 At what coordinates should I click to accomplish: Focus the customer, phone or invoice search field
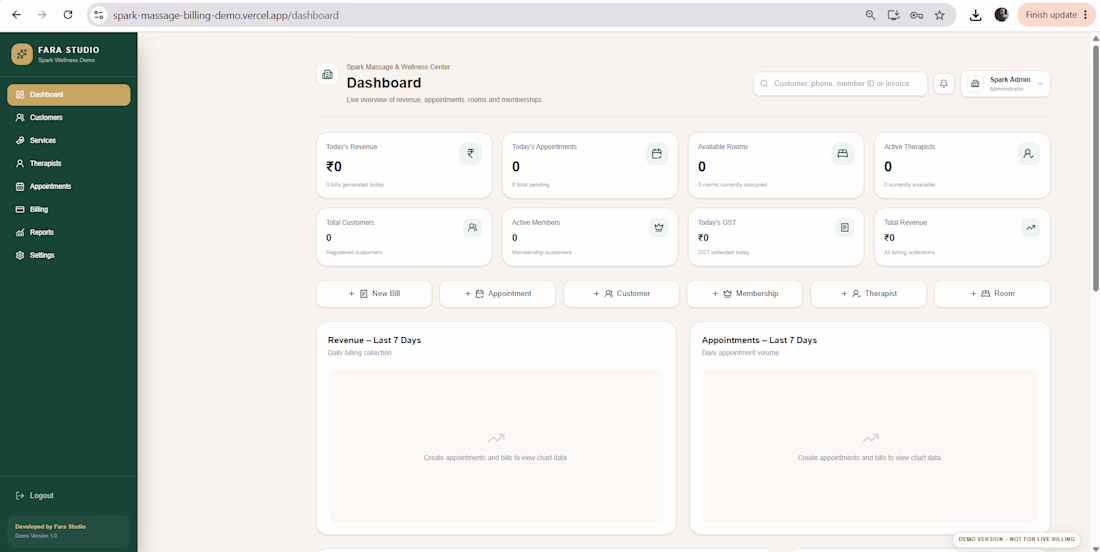tap(840, 83)
